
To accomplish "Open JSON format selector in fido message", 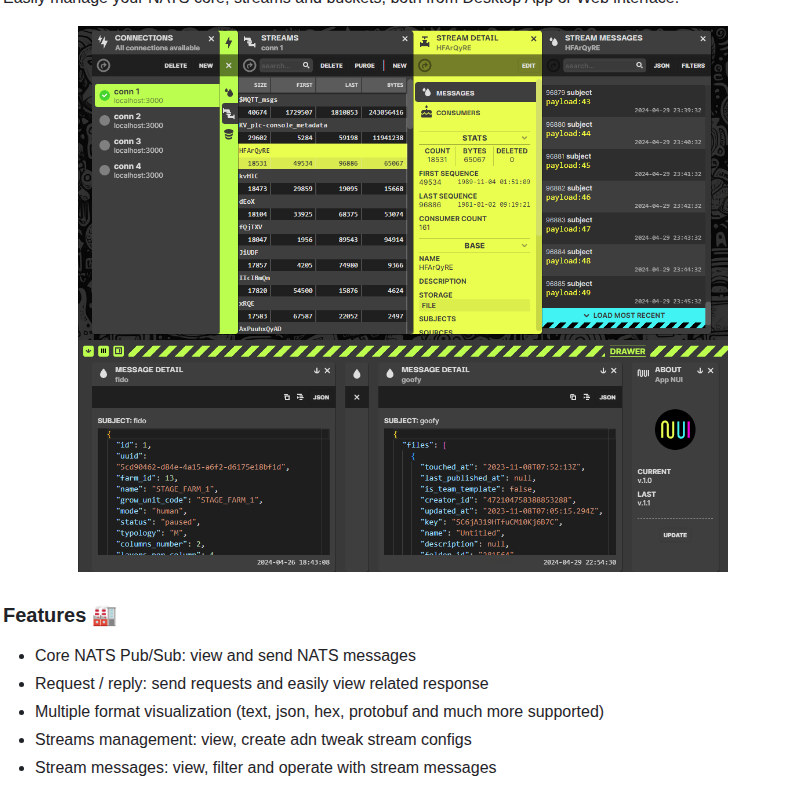I will 321,397.
